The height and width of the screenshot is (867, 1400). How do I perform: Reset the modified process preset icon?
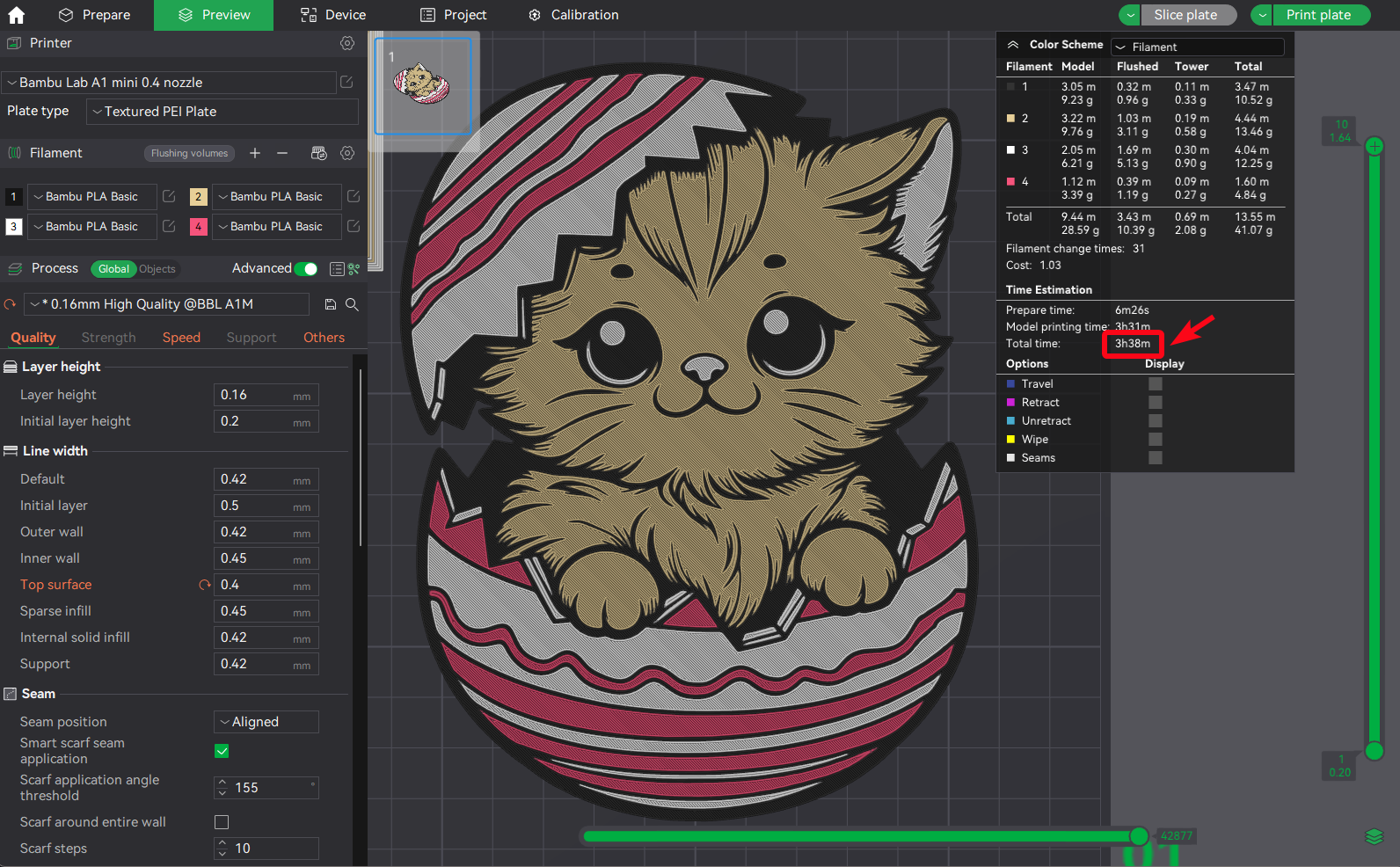point(11,304)
